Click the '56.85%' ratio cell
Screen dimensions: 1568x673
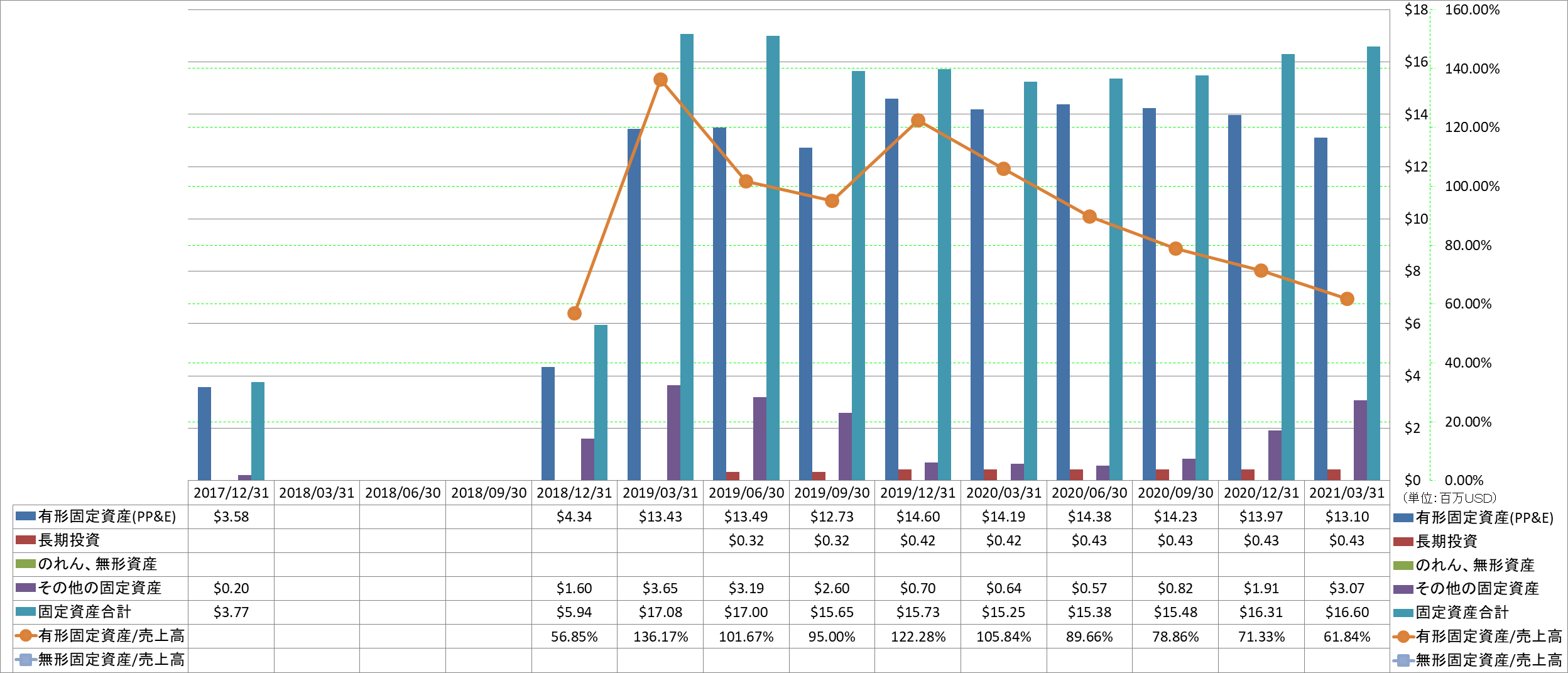pyautogui.click(x=574, y=637)
